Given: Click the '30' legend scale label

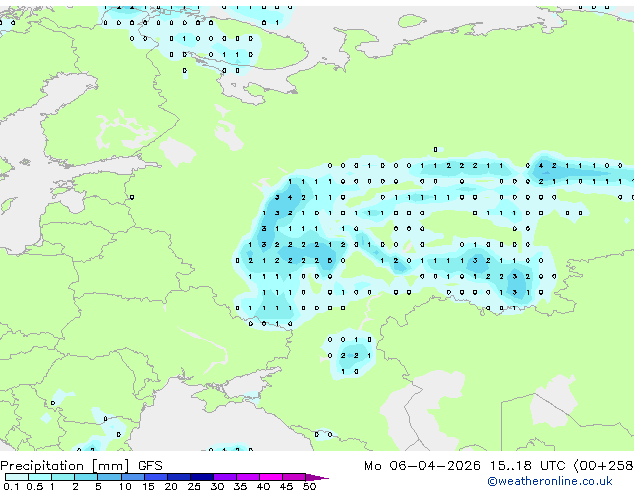Looking at the screenshot, I should click(217, 486).
